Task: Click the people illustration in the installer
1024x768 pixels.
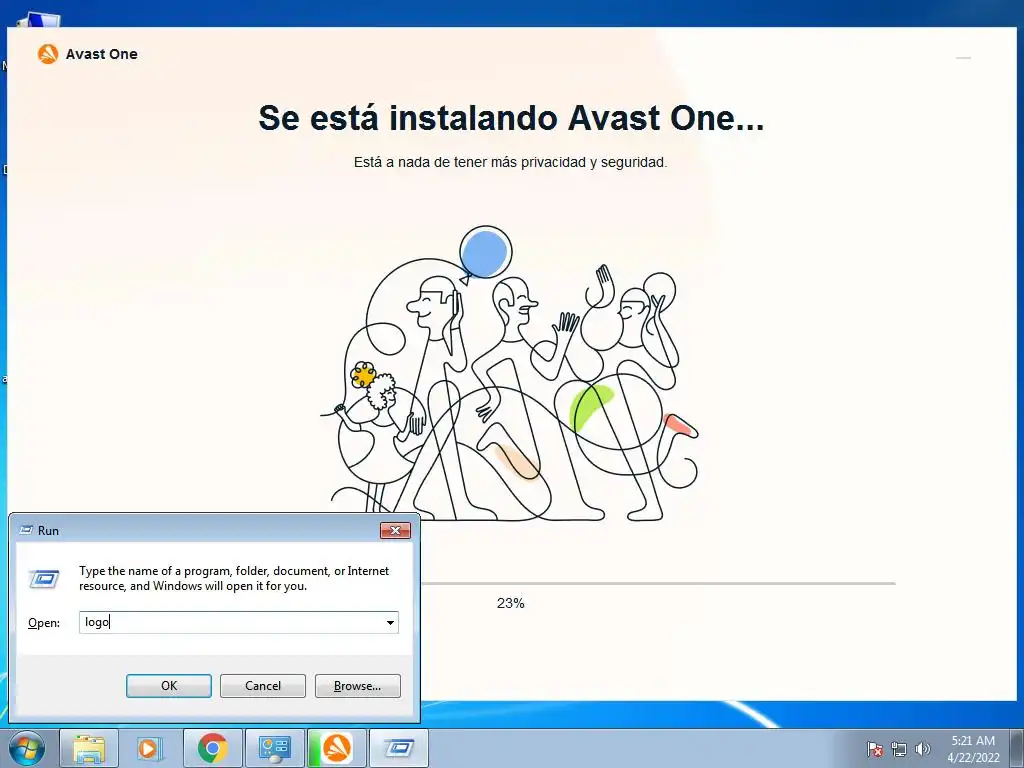Action: [x=509, y=374]
